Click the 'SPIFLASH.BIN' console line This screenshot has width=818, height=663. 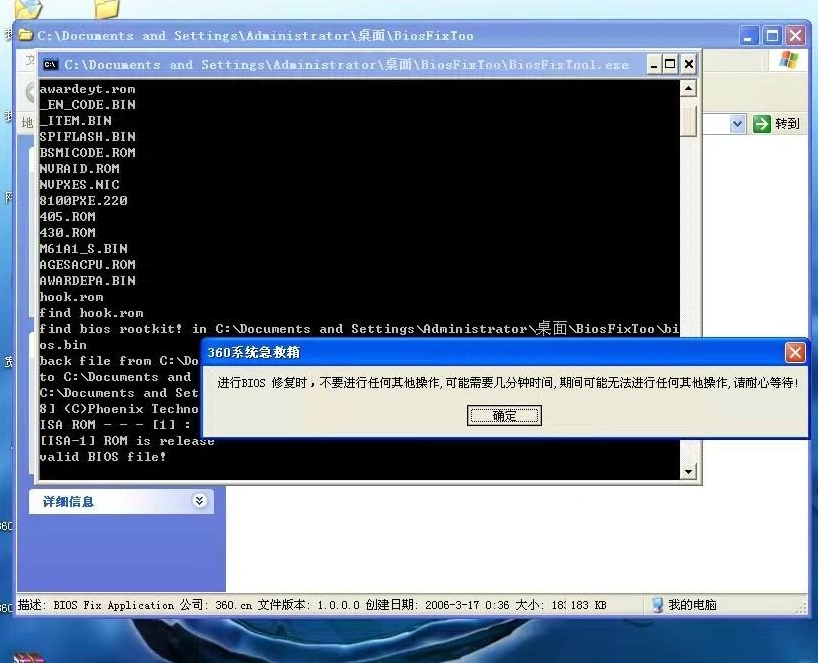[x=88, y=137]
